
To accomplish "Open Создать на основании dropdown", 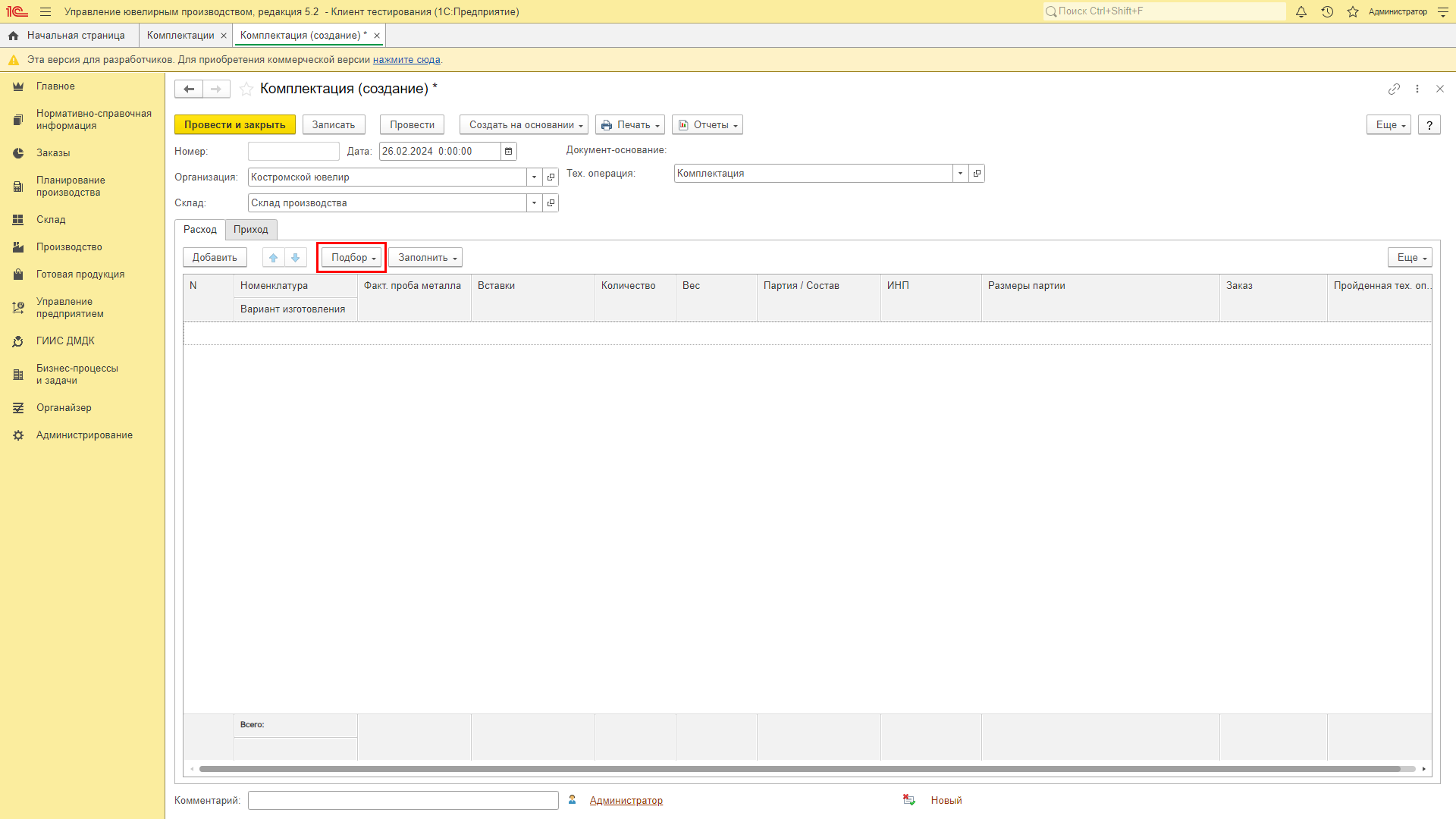I will pos(525,124).
